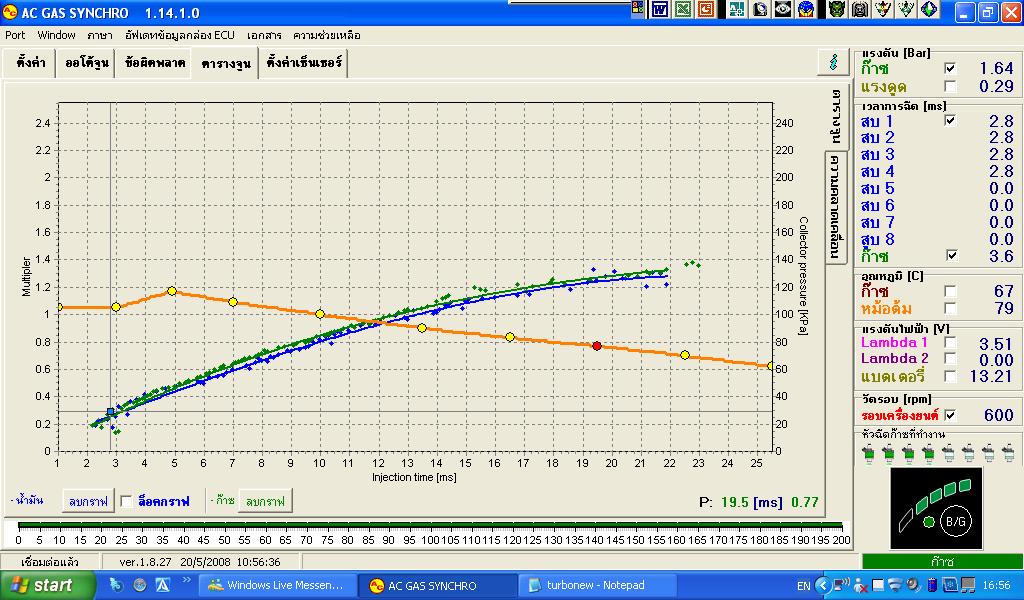Viewport: 1024px width, 600px height.
Task: Open Excel from the top shortcut bar
Action: (x=683, y=10)
